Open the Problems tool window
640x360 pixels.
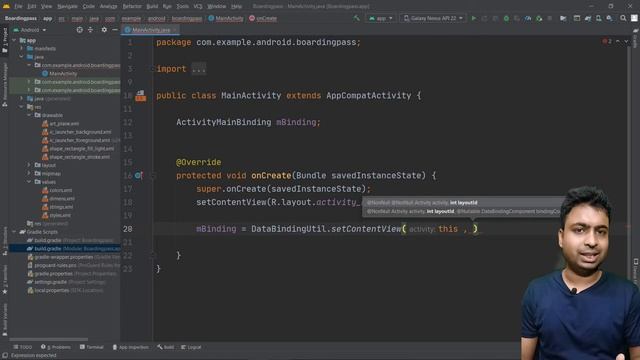pyautogui.click(x=56, y=347)
